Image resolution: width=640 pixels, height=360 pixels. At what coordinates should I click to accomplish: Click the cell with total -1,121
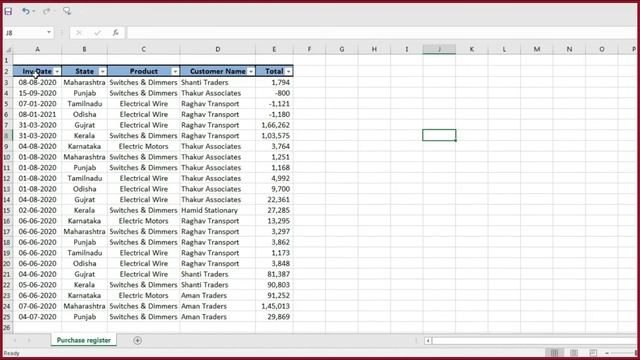coord(274,104)
